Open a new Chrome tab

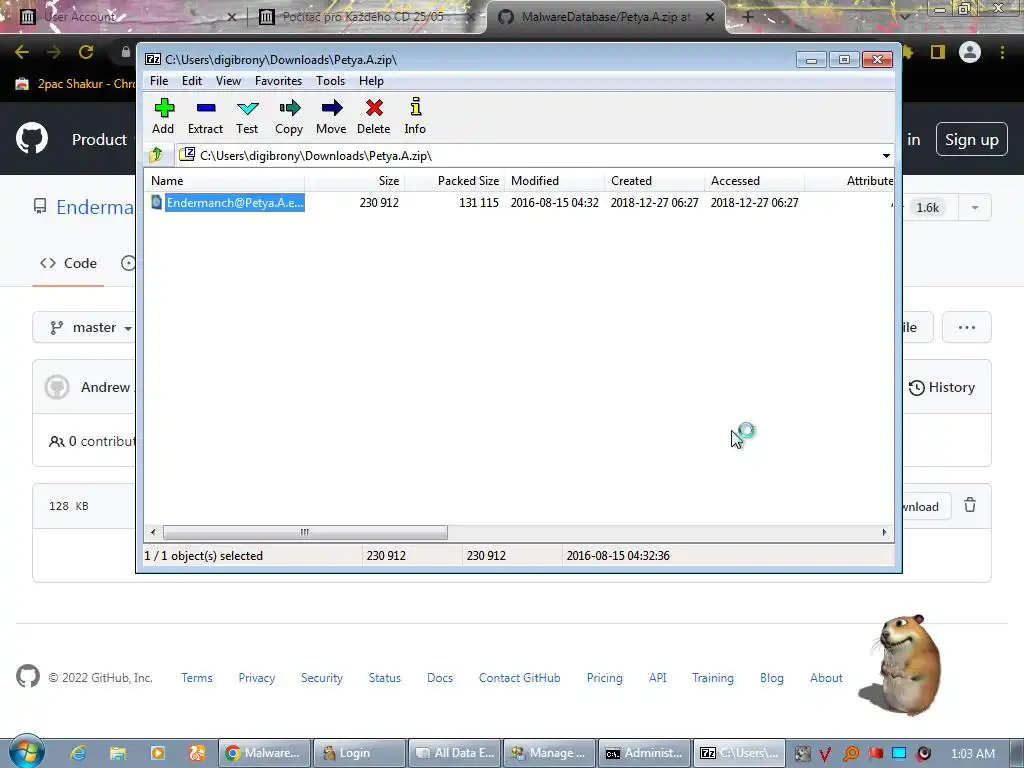pyautogui.click(x=748, y=17)
